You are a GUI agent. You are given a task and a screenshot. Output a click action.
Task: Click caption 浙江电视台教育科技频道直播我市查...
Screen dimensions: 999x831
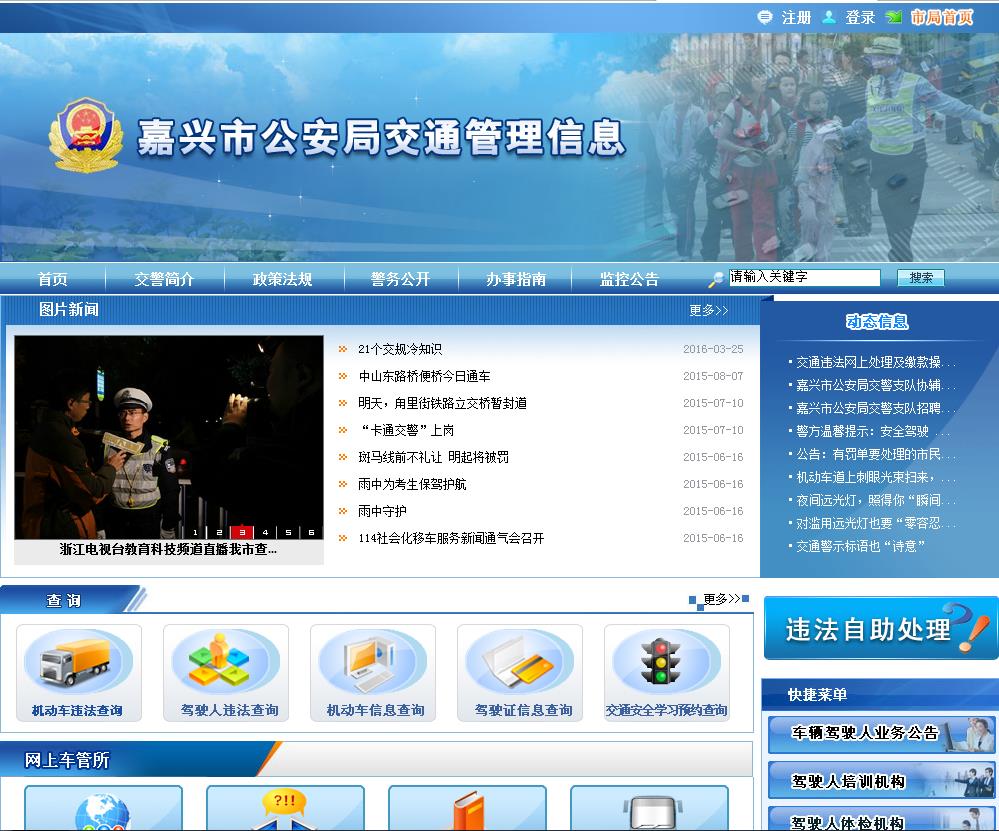click(x=168, y=549)
